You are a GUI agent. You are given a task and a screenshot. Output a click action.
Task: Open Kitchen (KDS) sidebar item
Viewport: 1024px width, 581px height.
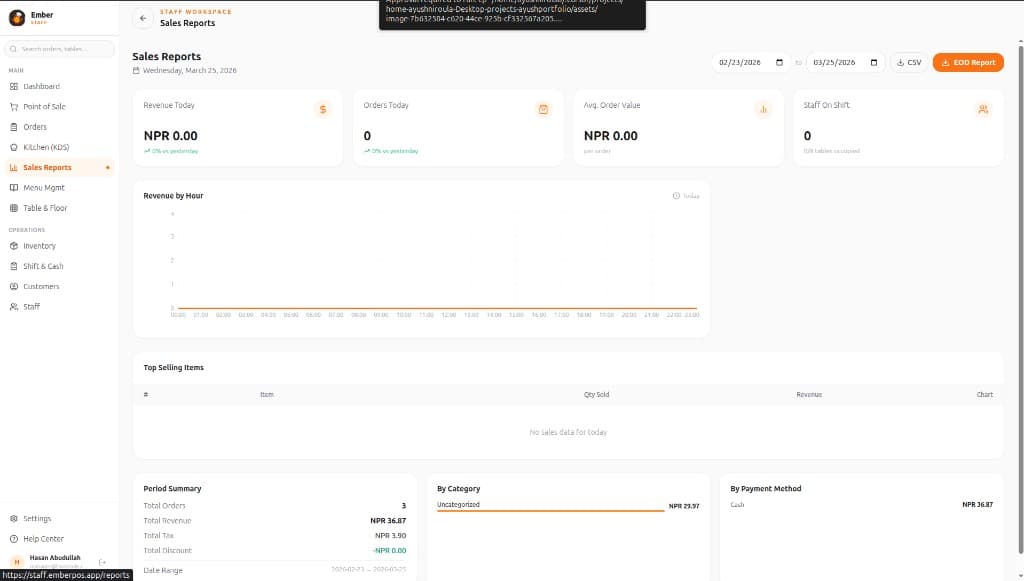pyautogui.click(x=45, y=147)
